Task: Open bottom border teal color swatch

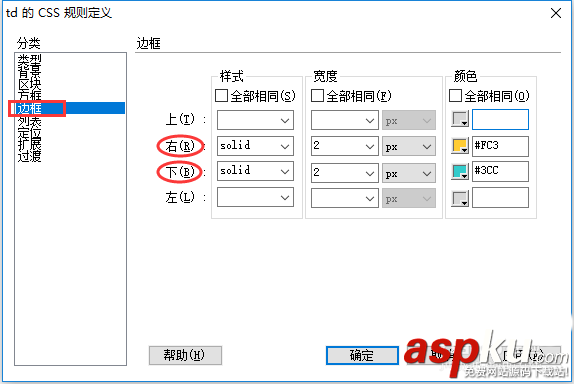Action: coord(460,171)
